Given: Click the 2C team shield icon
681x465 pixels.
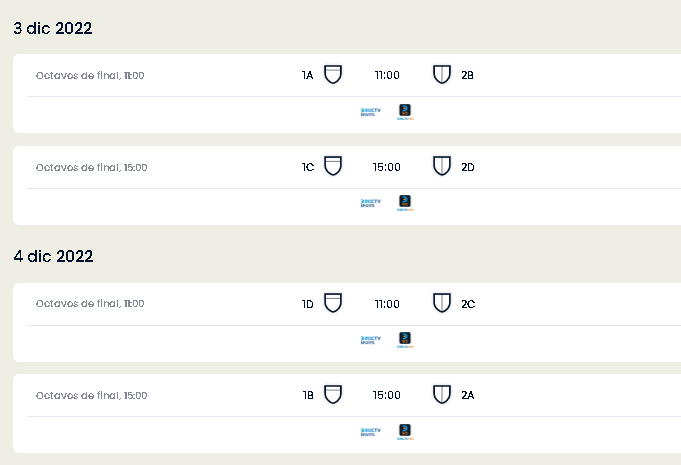Looking at the screenshot, I should (442, 303).
